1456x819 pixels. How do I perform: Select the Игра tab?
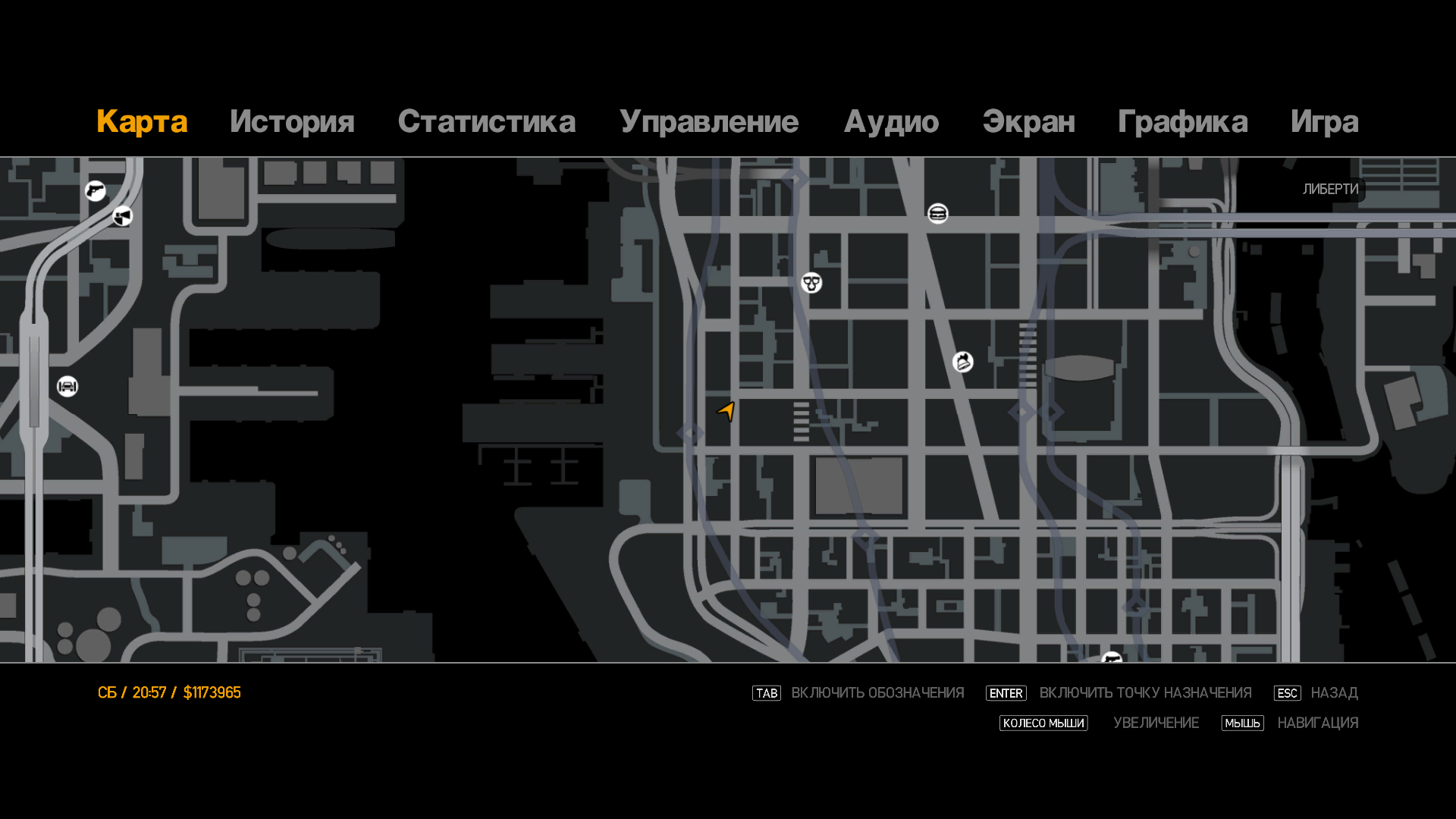pos(1324,121)
